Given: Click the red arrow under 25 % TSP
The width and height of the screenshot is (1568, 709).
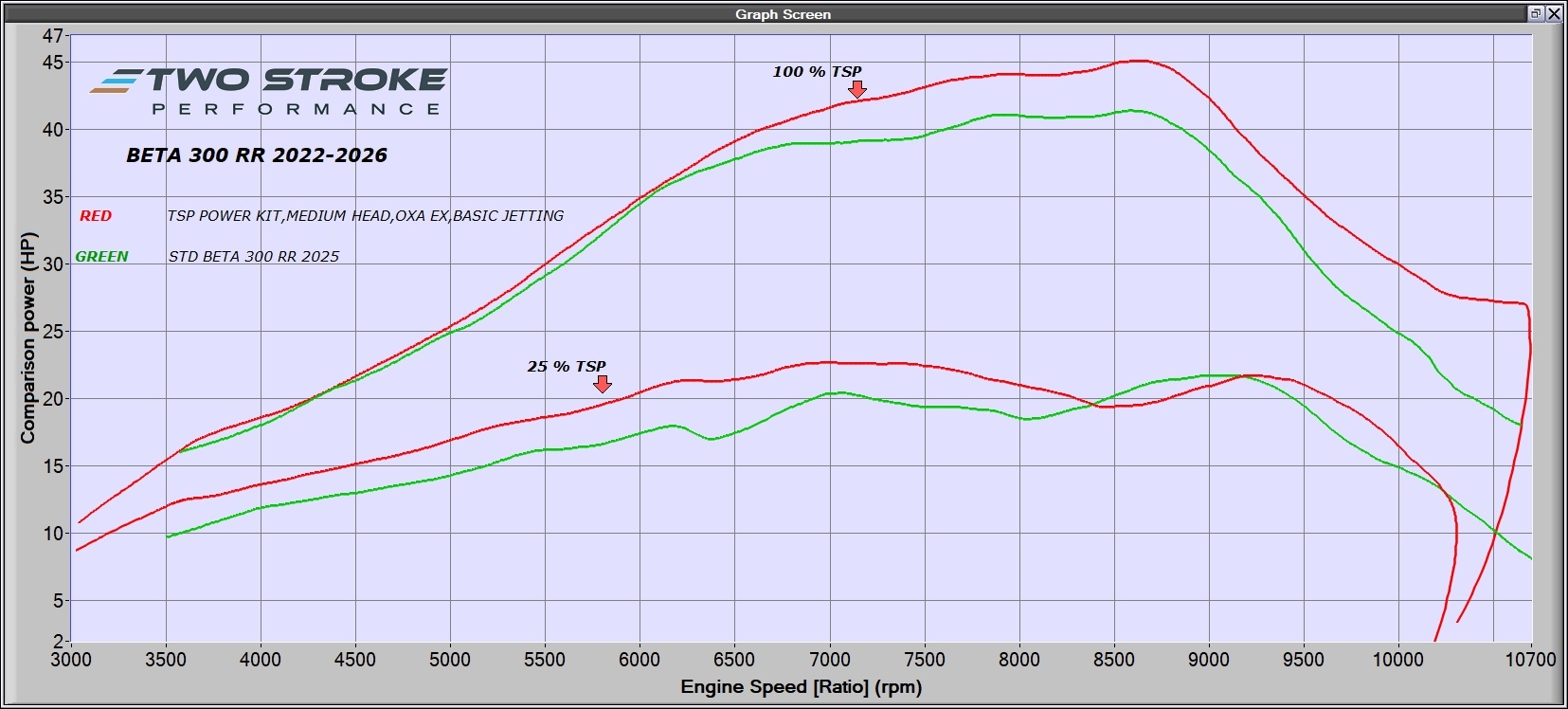Looking at the screenshot, I should (x=602, y=384).
